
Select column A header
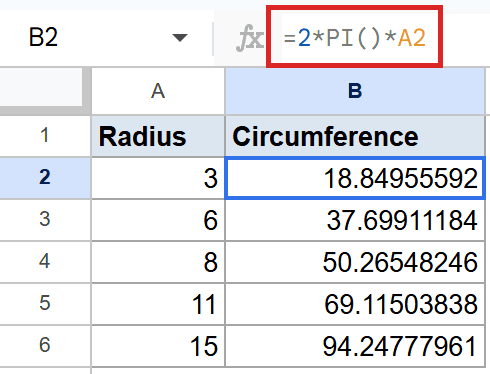158,91
